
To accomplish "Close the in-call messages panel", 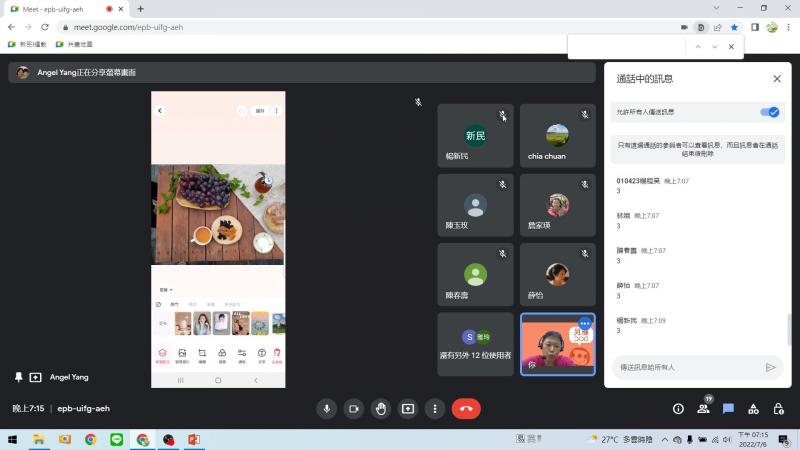I will [777, 78].
